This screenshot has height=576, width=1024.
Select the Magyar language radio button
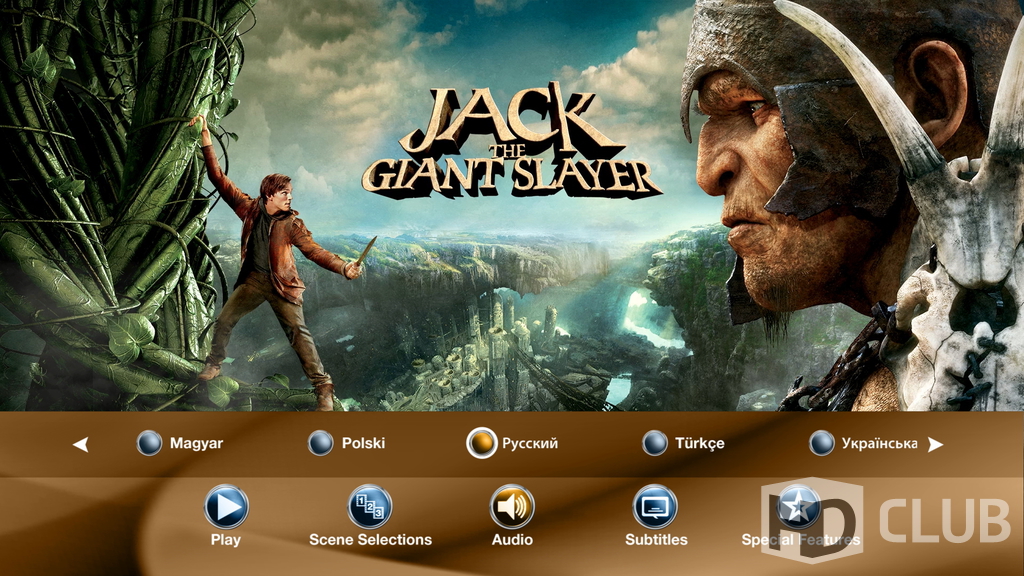(x=149, y=443)
